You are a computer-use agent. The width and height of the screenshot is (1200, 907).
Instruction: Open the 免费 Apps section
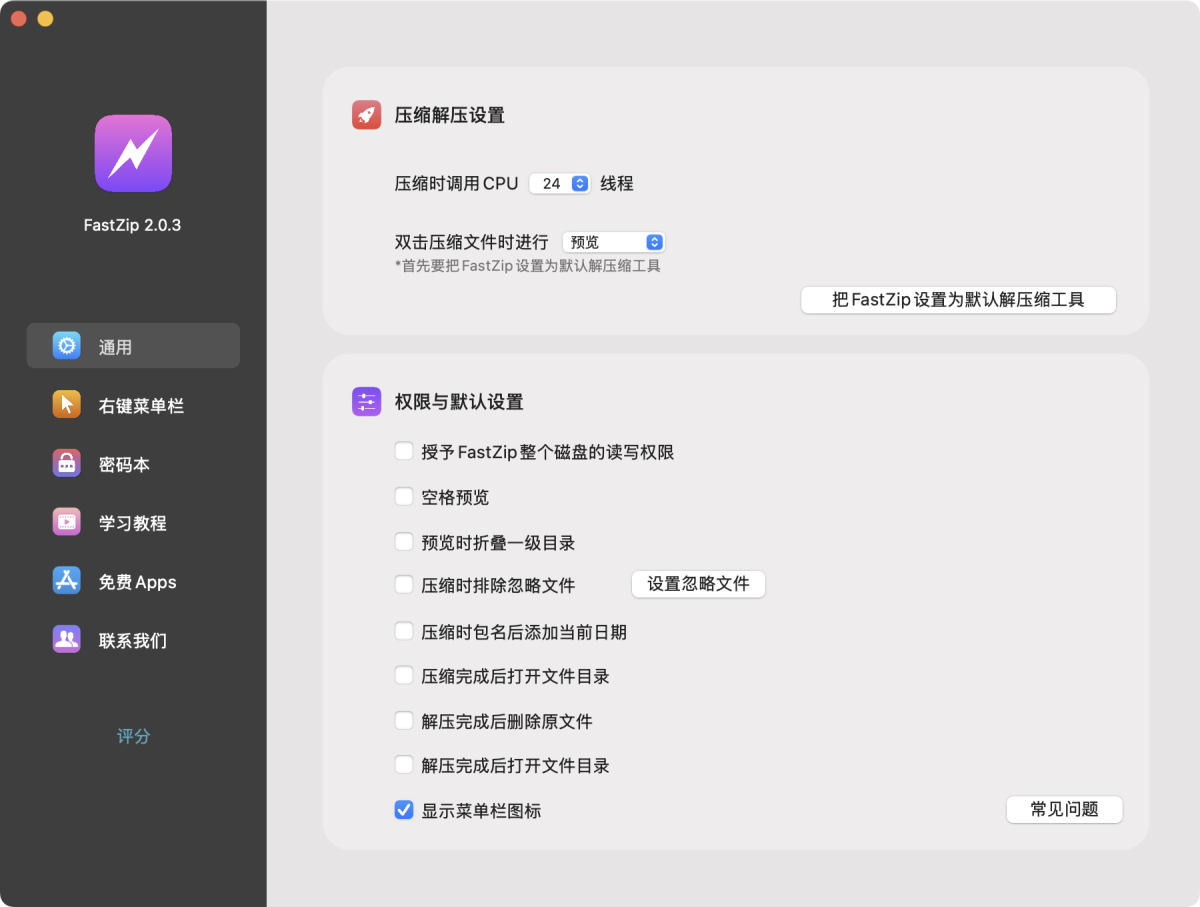133,581
